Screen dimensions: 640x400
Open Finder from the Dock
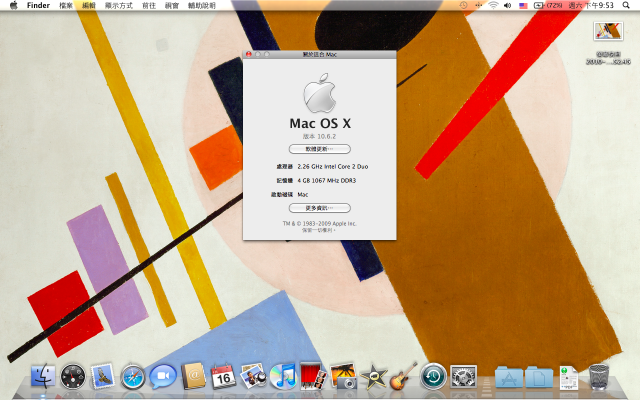tap(43, 376)
